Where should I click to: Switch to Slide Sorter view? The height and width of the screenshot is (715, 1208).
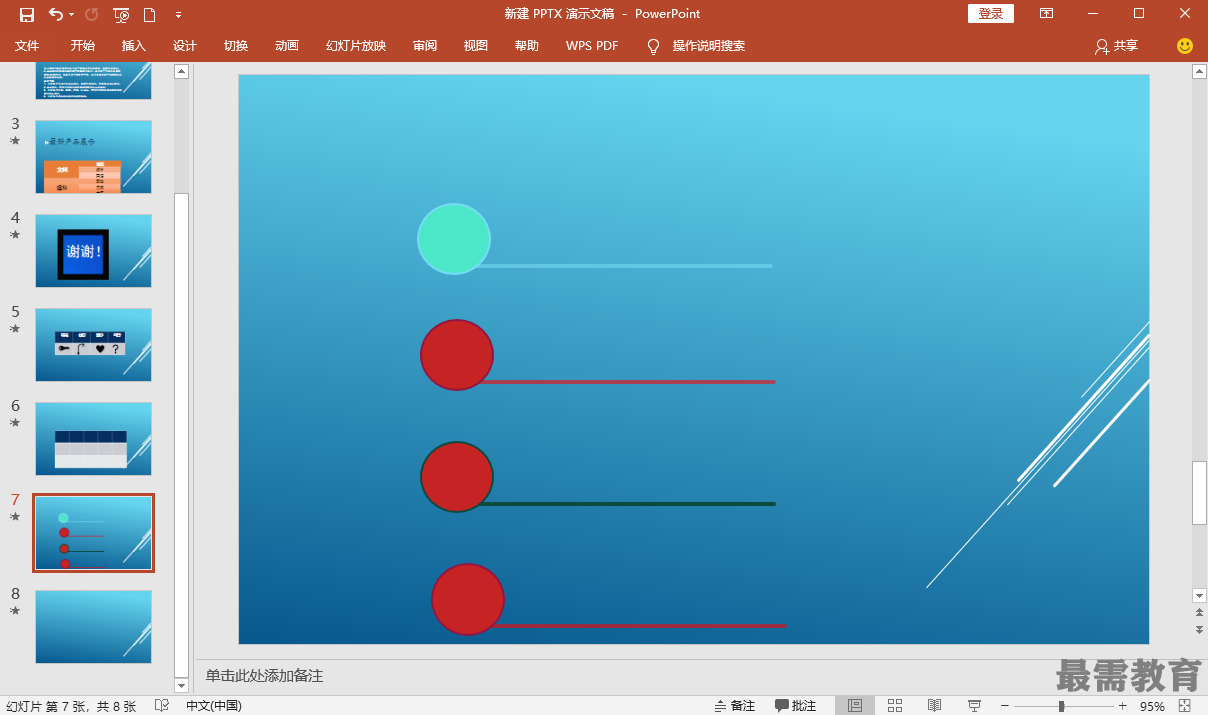coord(895,706)
